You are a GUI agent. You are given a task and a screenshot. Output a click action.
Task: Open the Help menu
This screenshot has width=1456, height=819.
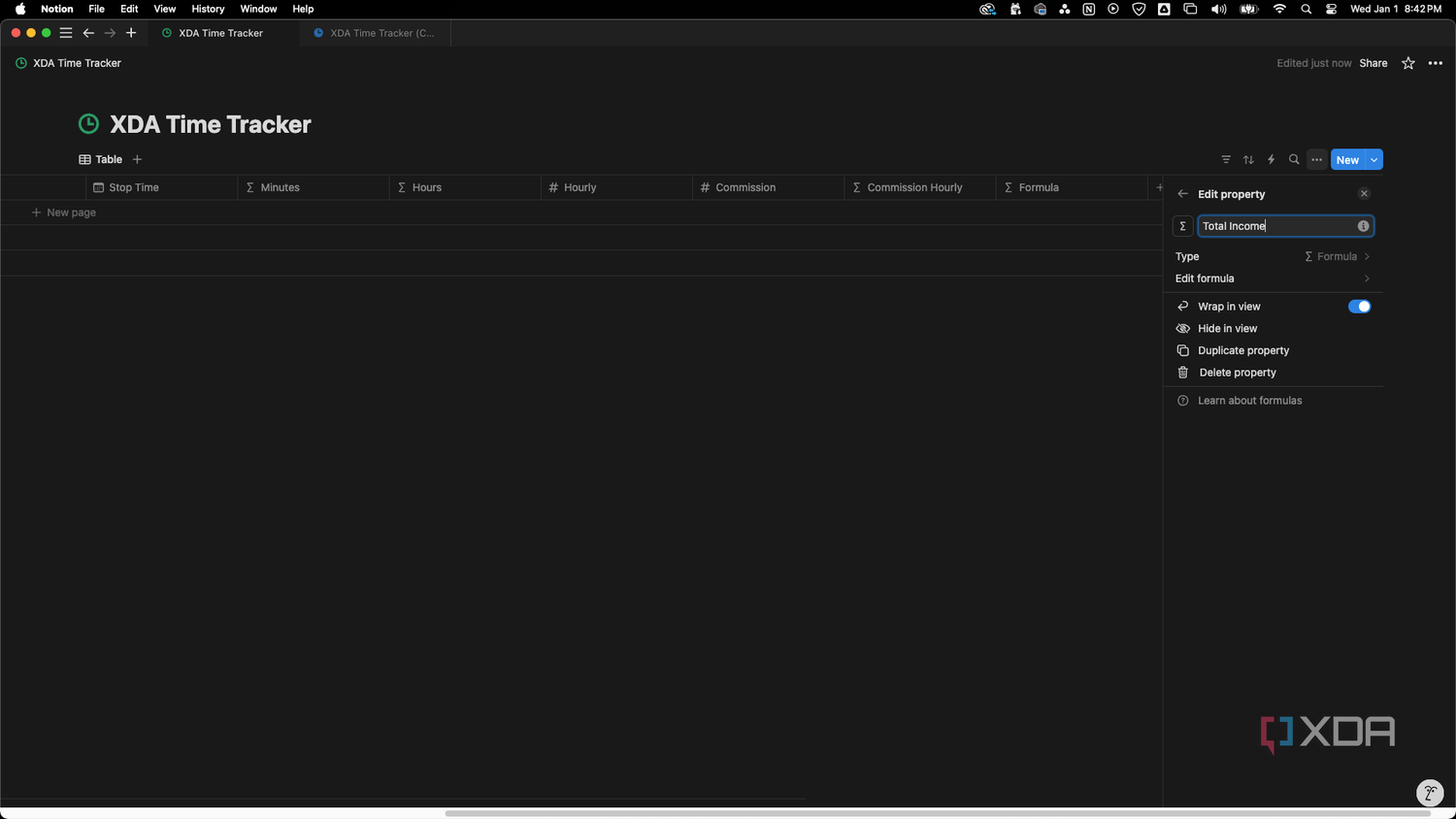[x=303, y=9]
